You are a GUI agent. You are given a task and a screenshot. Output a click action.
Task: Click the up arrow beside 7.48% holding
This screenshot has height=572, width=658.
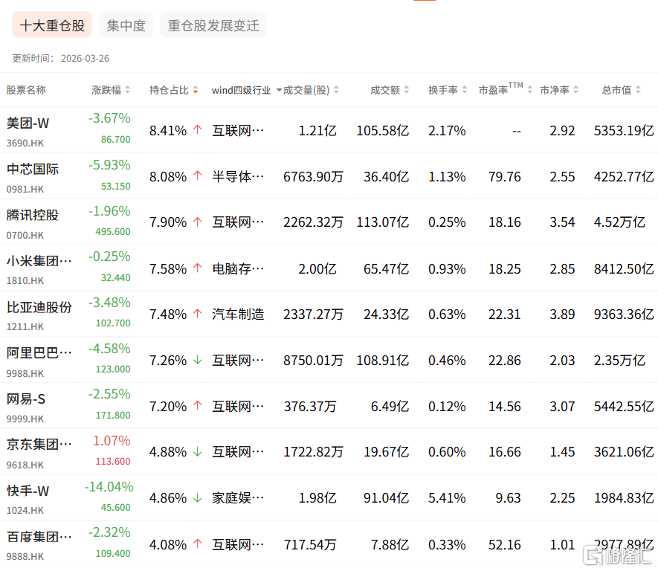click(x=198, y=313)
